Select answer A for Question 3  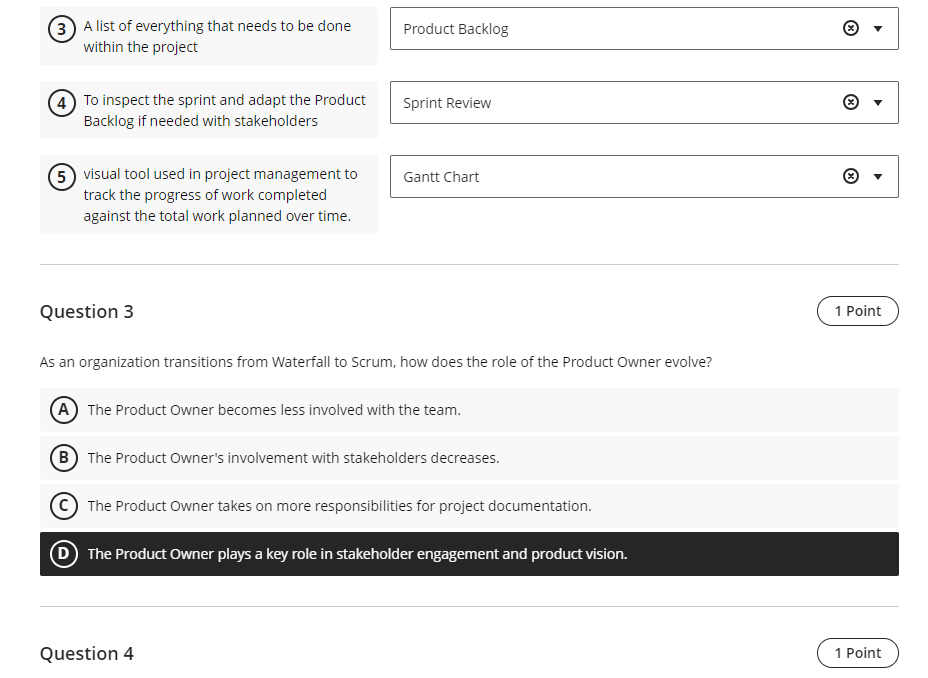(x=469, y=410)
